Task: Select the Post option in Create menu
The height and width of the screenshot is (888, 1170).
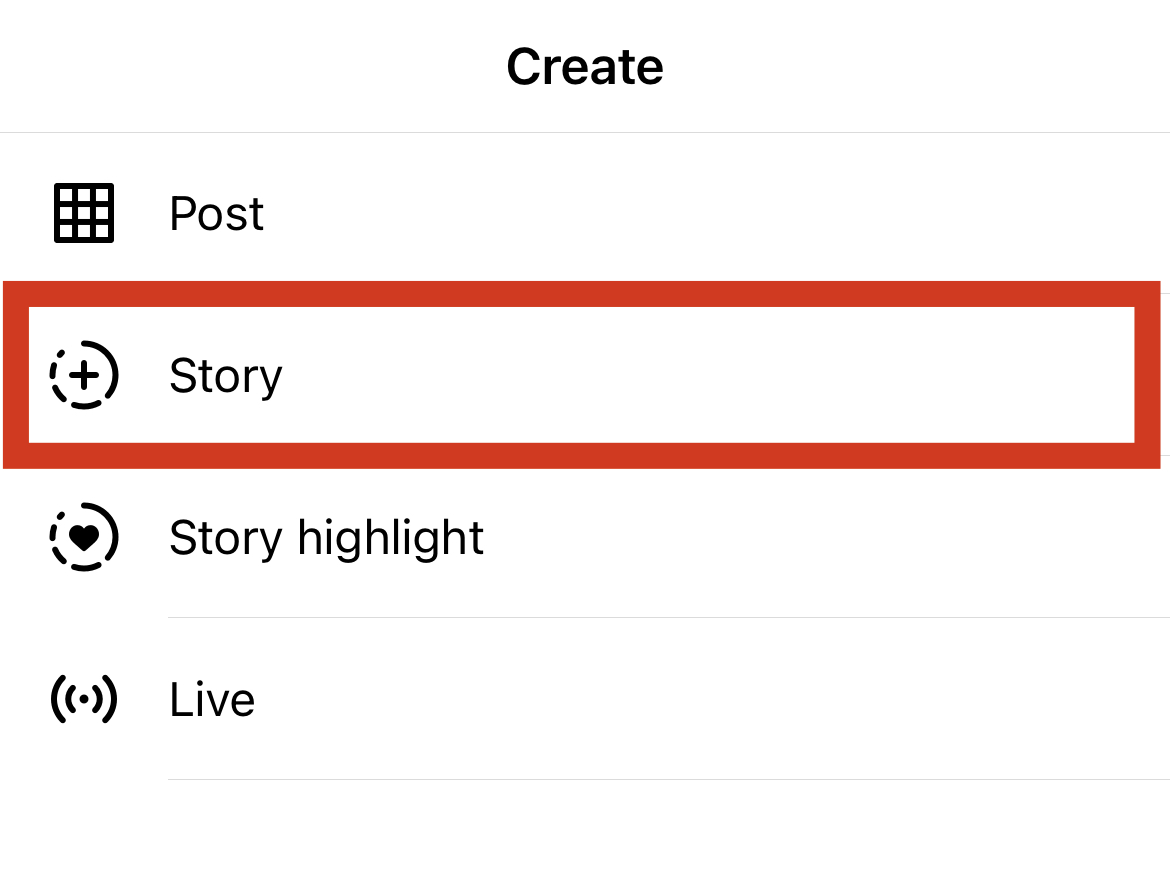Action: tap(585, 213)
